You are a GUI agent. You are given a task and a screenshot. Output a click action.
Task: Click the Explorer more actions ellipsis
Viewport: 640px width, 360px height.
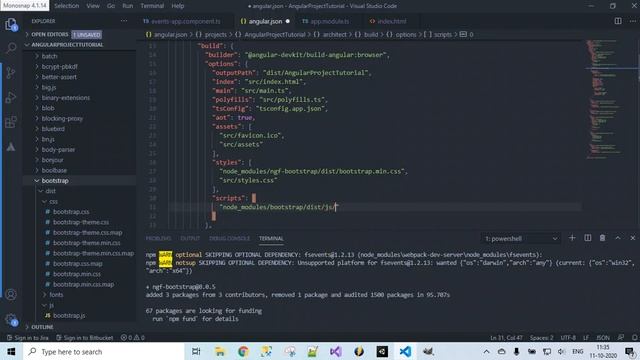pyautogui.click(x=124, y=21)
